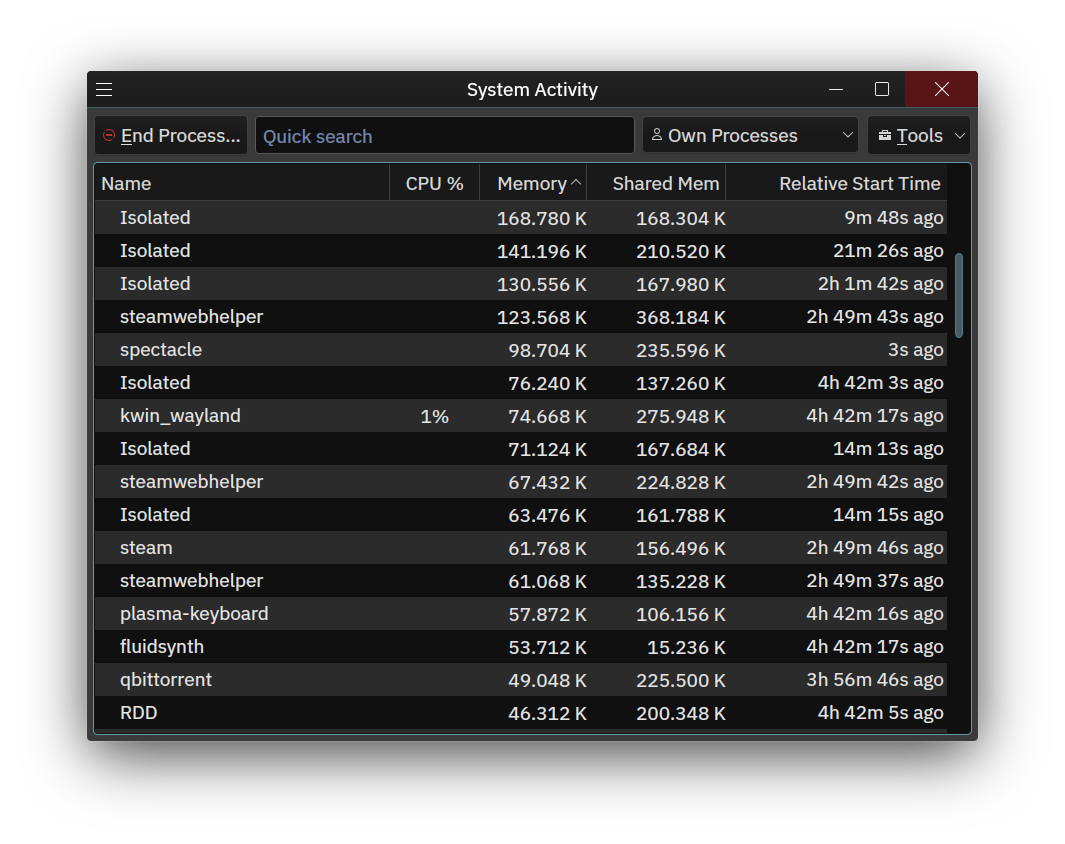Select steamwebhelper using 123.568 K memory
The image size is (1065, 844).
[521, 317]
